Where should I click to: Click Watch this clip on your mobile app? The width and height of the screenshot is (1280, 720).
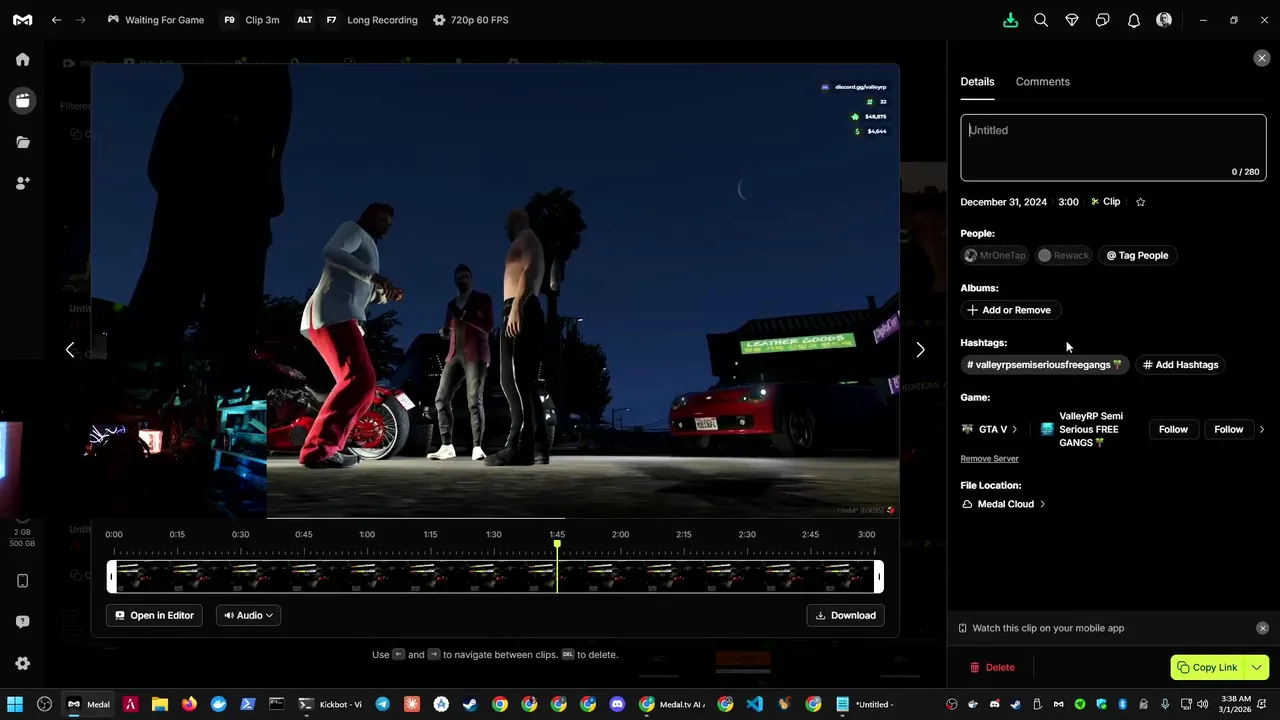coord(1048,628)
